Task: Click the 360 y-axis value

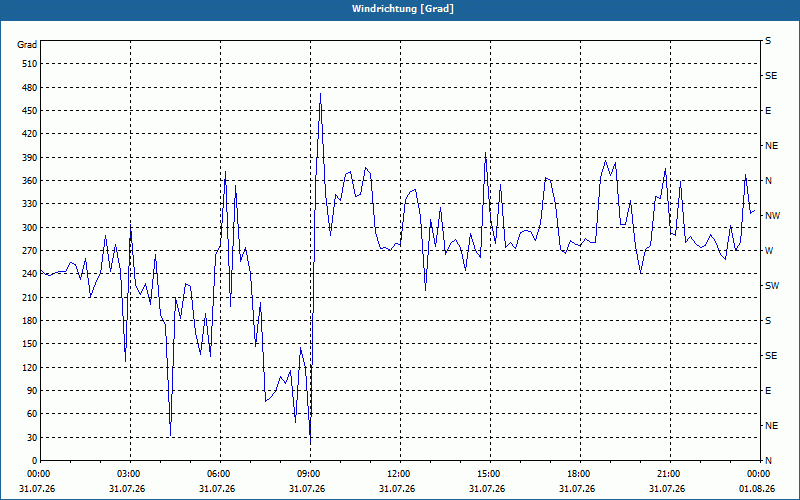Action: coord(30,181)
